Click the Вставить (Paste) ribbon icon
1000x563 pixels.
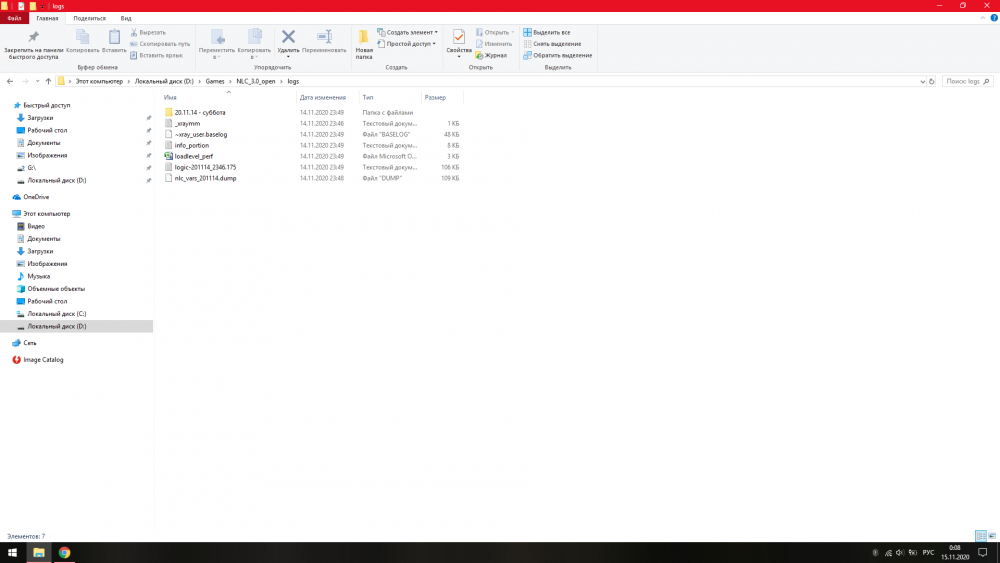click(114, 37)
